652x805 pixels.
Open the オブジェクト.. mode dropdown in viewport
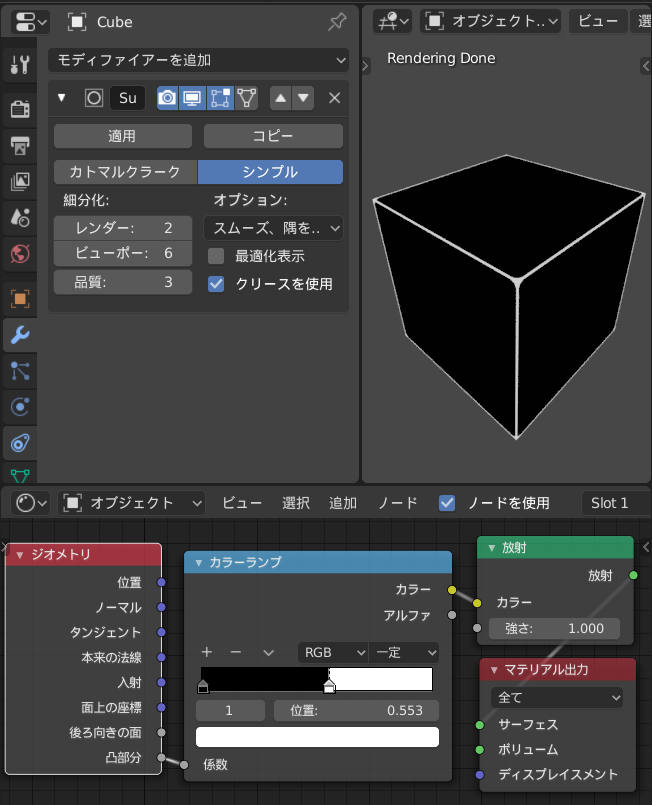[490, 21]
